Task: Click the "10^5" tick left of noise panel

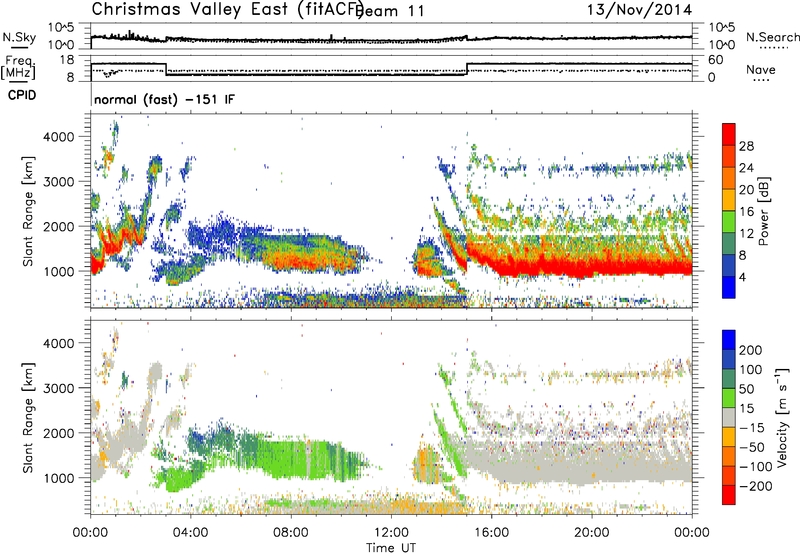Action: click(61, 28)
